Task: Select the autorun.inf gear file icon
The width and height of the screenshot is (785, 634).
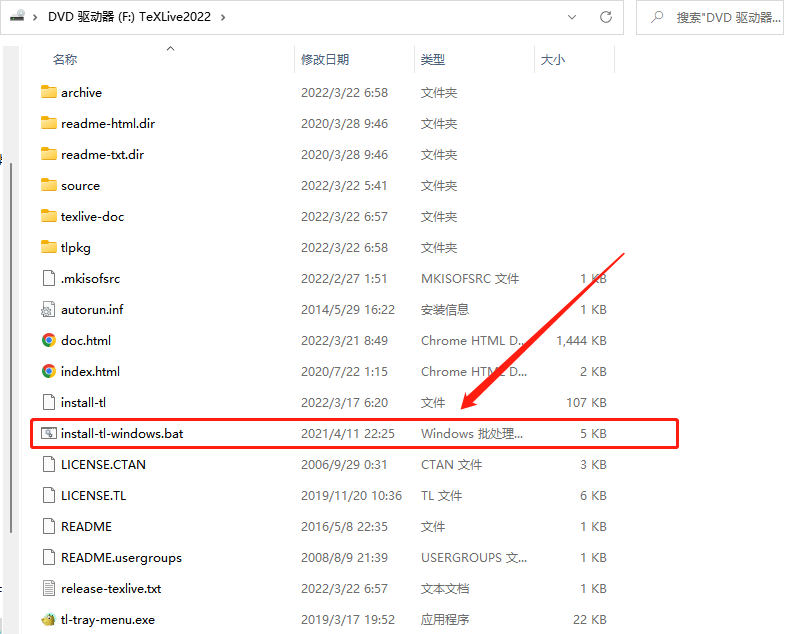Action: (x=48, y=309)
